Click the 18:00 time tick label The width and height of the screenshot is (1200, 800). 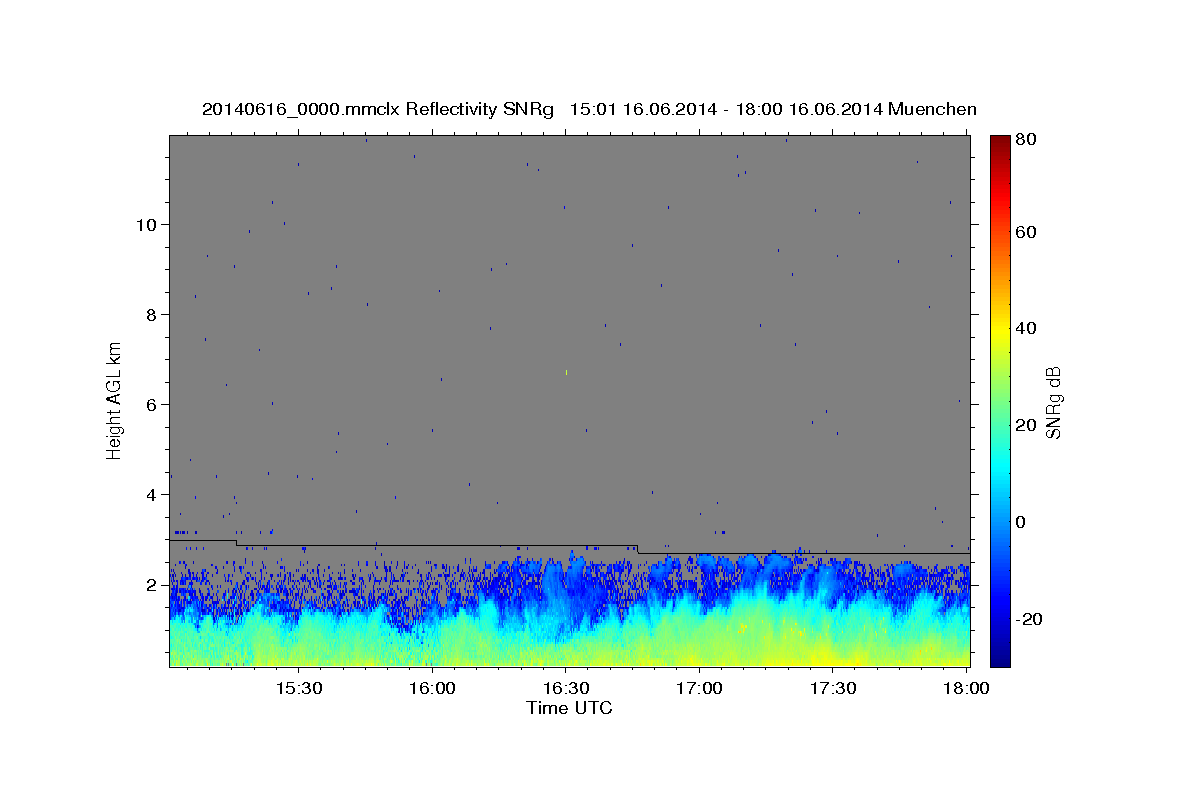966,689
